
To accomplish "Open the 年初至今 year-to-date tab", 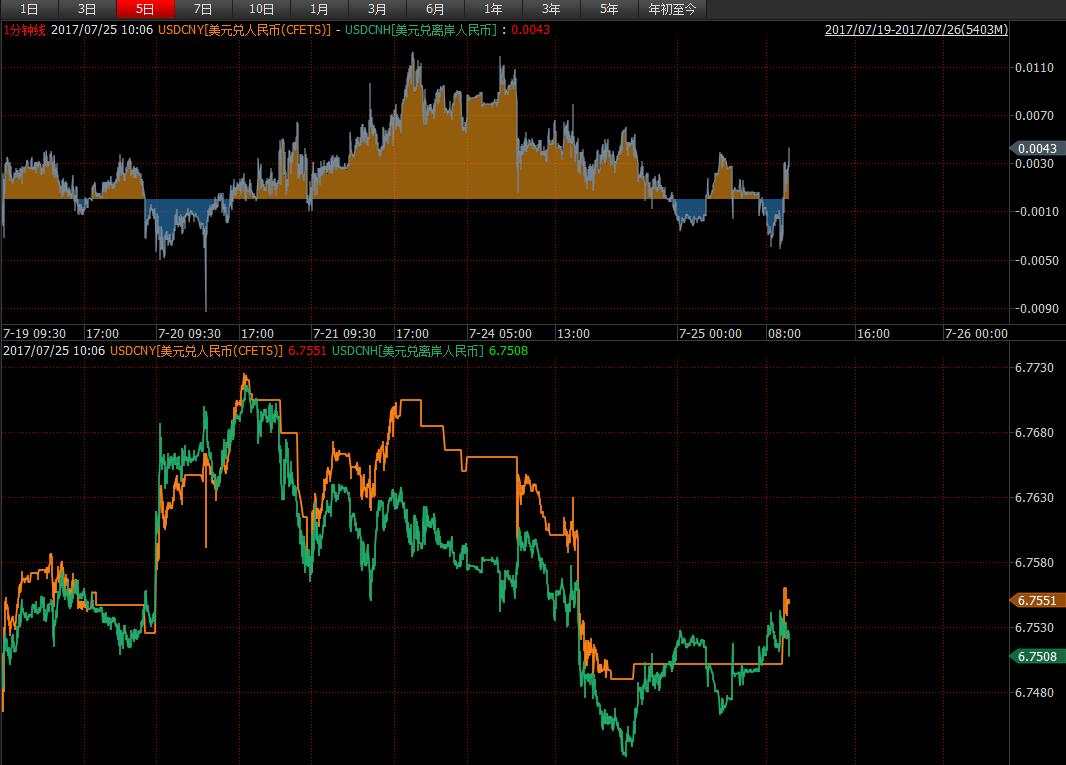I will pos(672,9).
